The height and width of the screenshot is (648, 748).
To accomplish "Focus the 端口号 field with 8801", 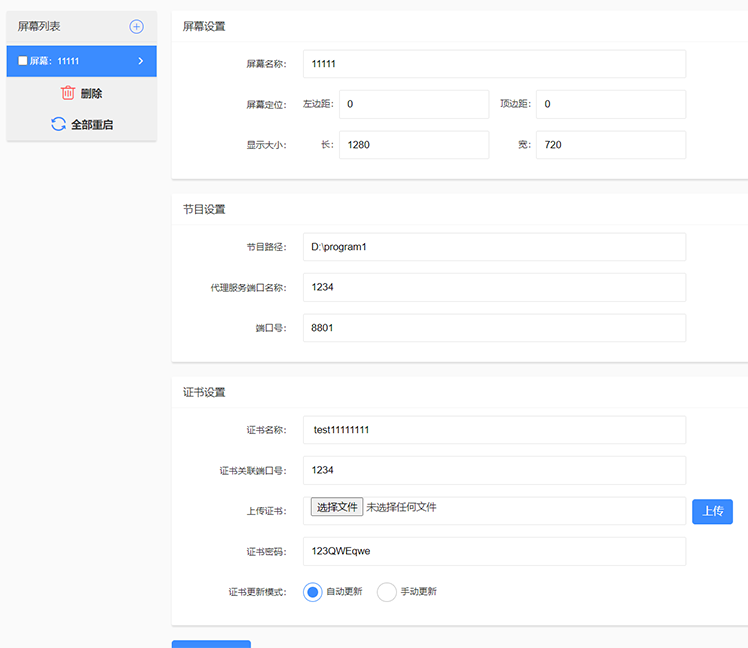I will (494, 328).
